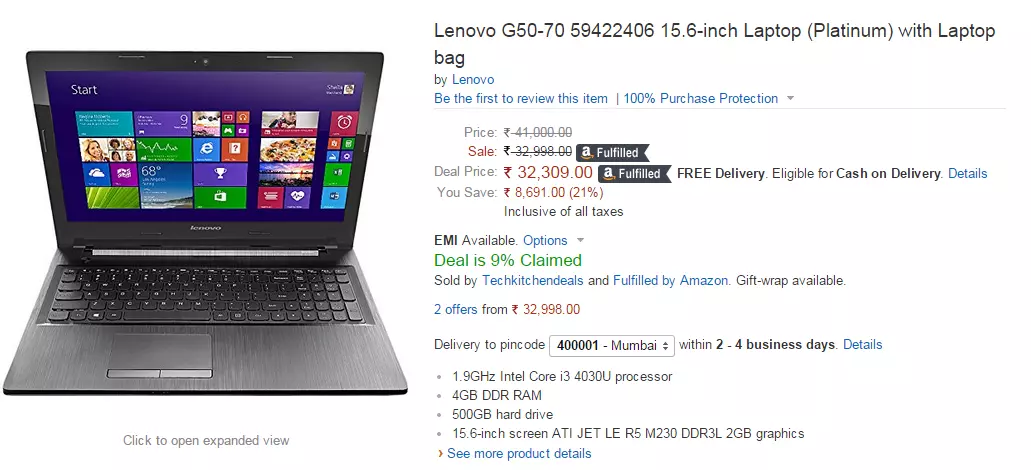Image resolution: width=1031 pixels, height=470 pixels.
Task: Click the Click to open expanded view text
Action: coord(206,440)
